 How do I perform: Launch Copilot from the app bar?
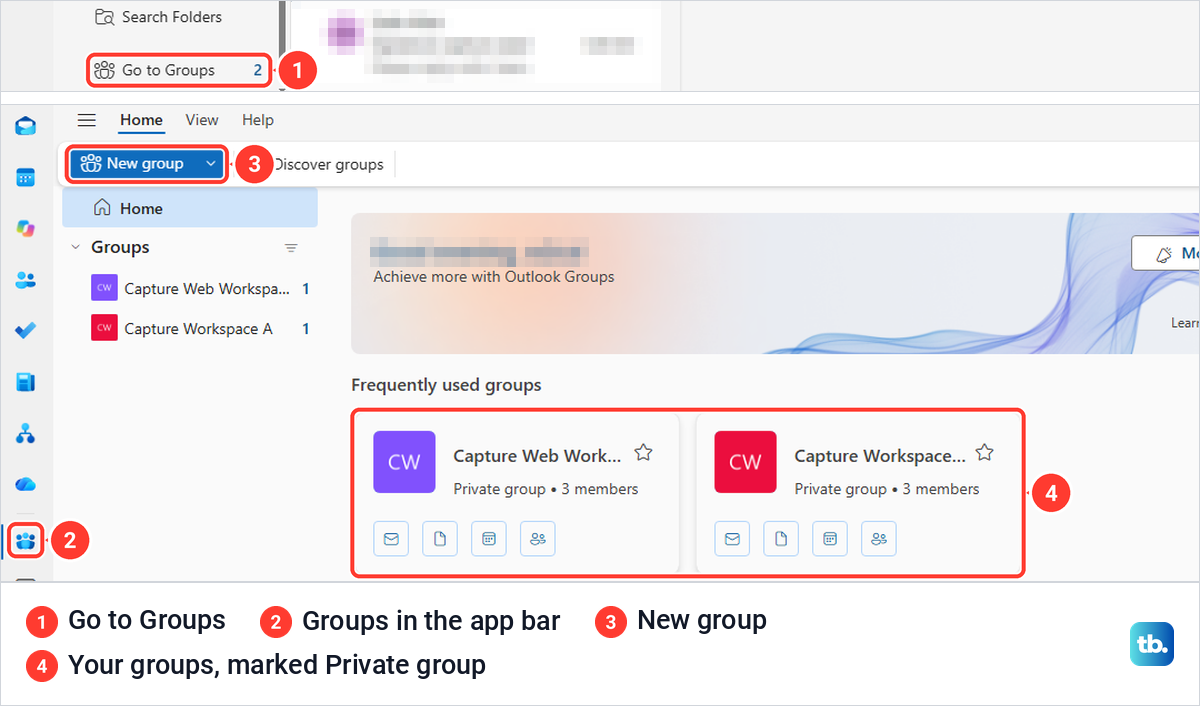(26, 229)
